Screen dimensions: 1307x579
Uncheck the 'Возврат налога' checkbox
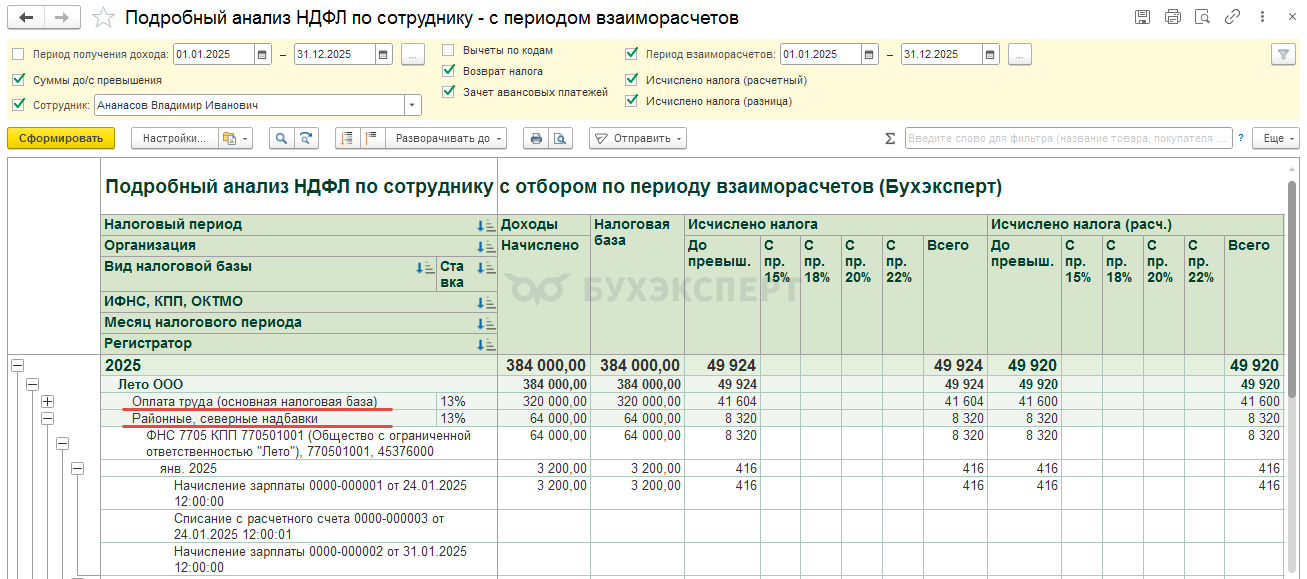[449, 71]
